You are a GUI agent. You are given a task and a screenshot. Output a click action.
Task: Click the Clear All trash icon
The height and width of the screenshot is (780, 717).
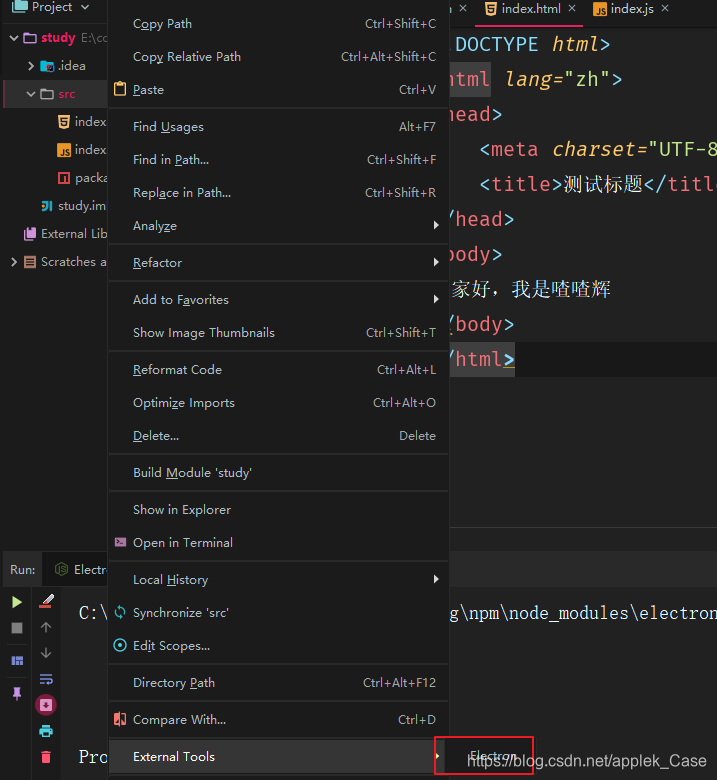[46, 757]
